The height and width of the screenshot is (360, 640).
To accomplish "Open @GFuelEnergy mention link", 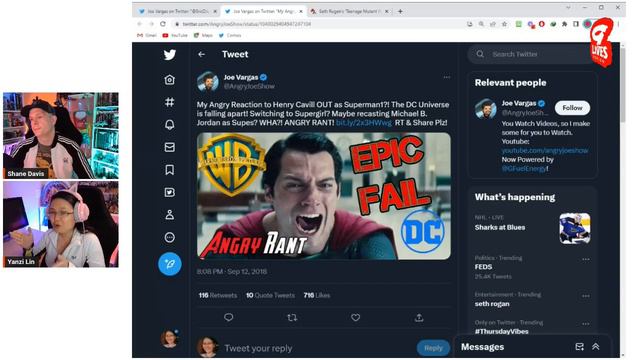I will coord(524,168).
